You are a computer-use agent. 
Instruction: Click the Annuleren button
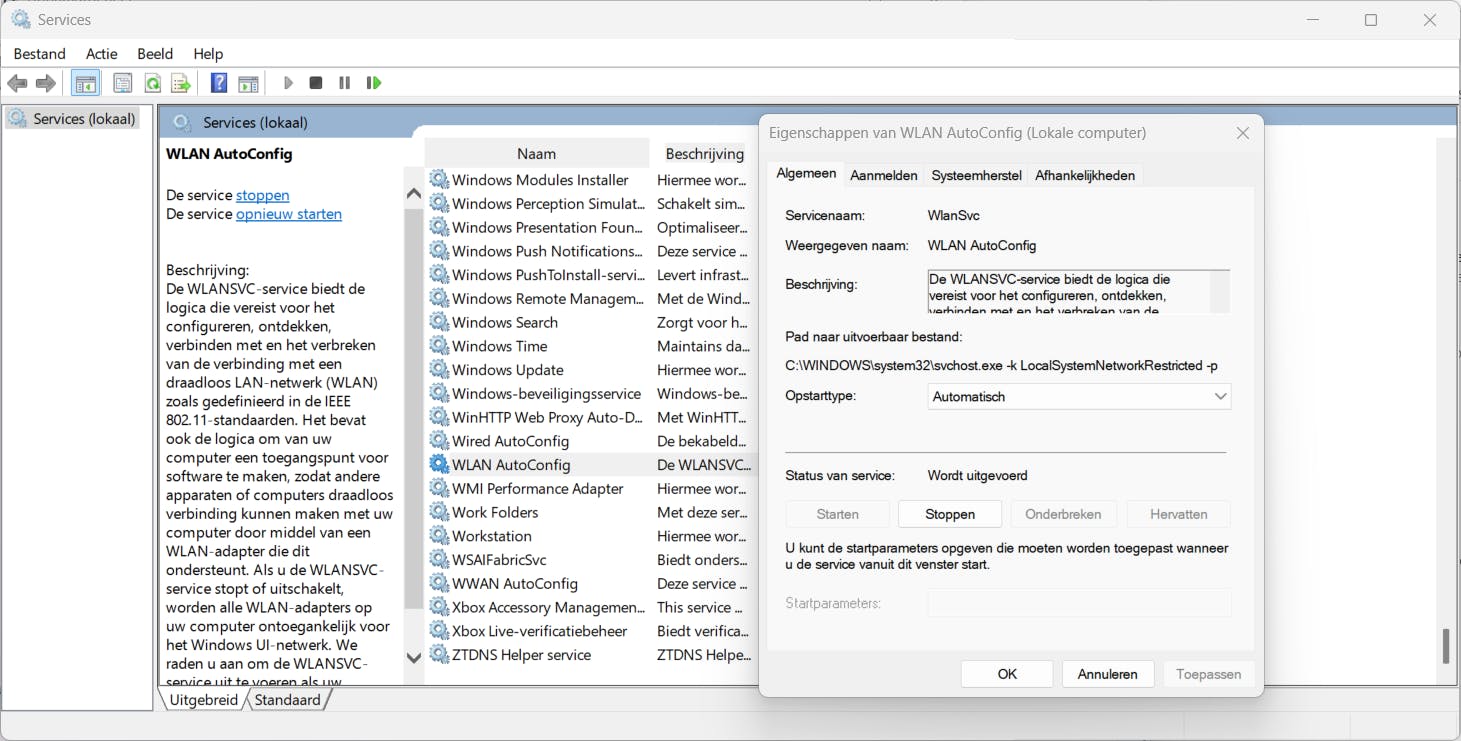tap(1108, 674)
